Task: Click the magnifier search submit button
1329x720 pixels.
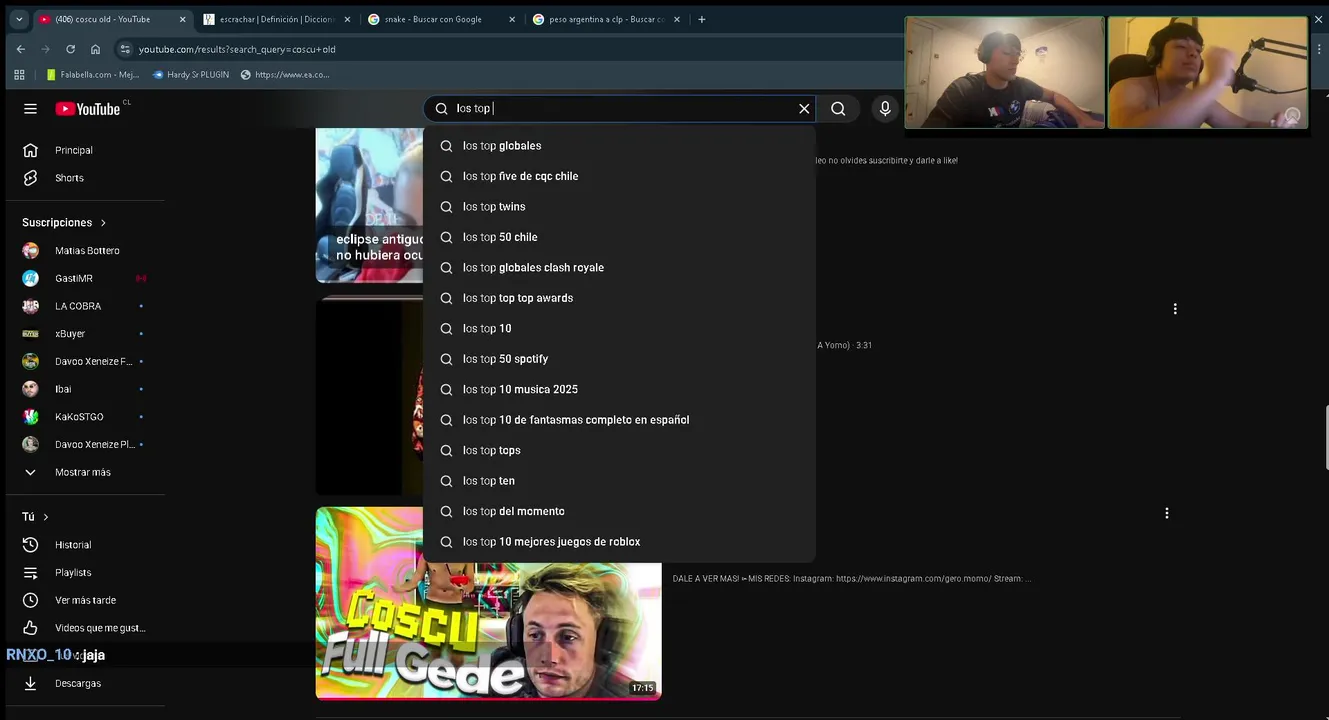Action: pyautogui.click(x=838, y=109)
